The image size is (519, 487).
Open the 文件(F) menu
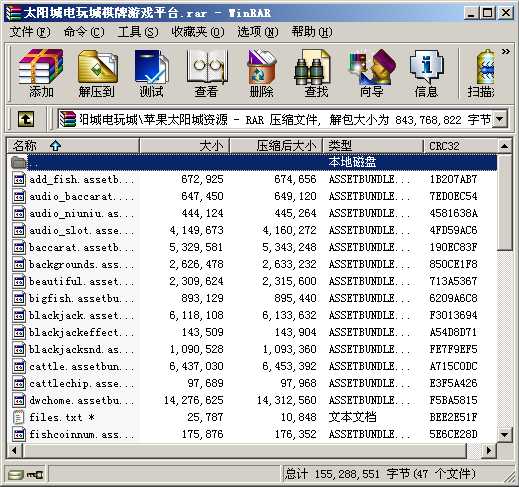30,32
